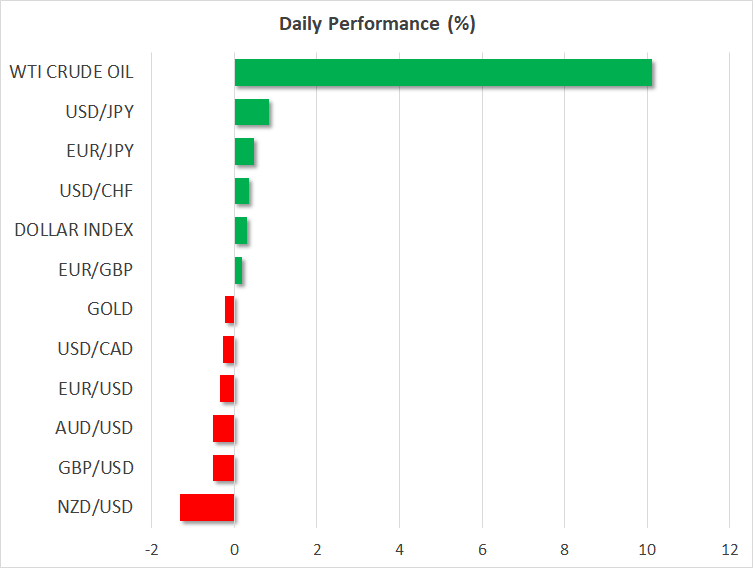Select the USD/CAD category label
The width and height of the screenshot is (753, 568).
(x=95, y=349)
